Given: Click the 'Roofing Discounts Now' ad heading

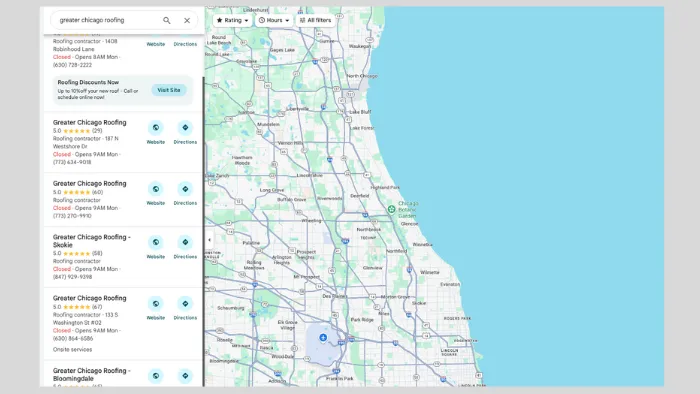Looking at the screenshot, I should pyautogui.click(x=88, y=82).
